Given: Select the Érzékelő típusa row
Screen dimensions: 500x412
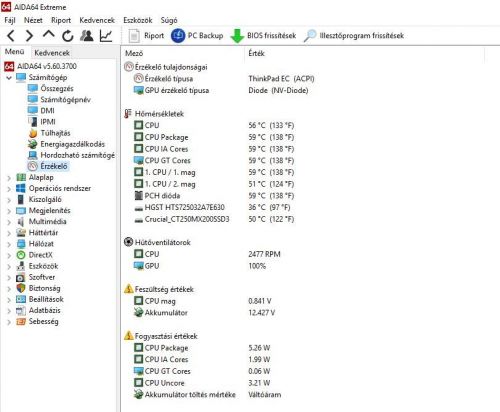Looking at the screenshot, I should (x=224, y=79).
